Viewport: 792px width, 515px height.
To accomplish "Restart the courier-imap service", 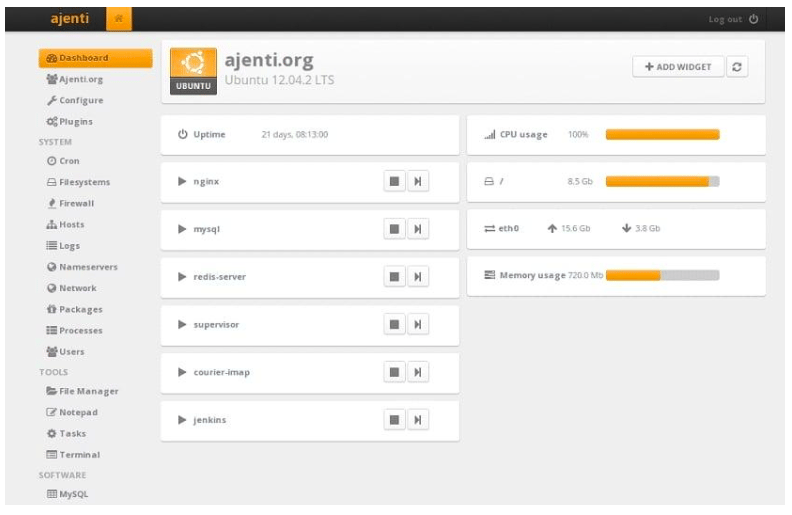I will tap(418, 372).
